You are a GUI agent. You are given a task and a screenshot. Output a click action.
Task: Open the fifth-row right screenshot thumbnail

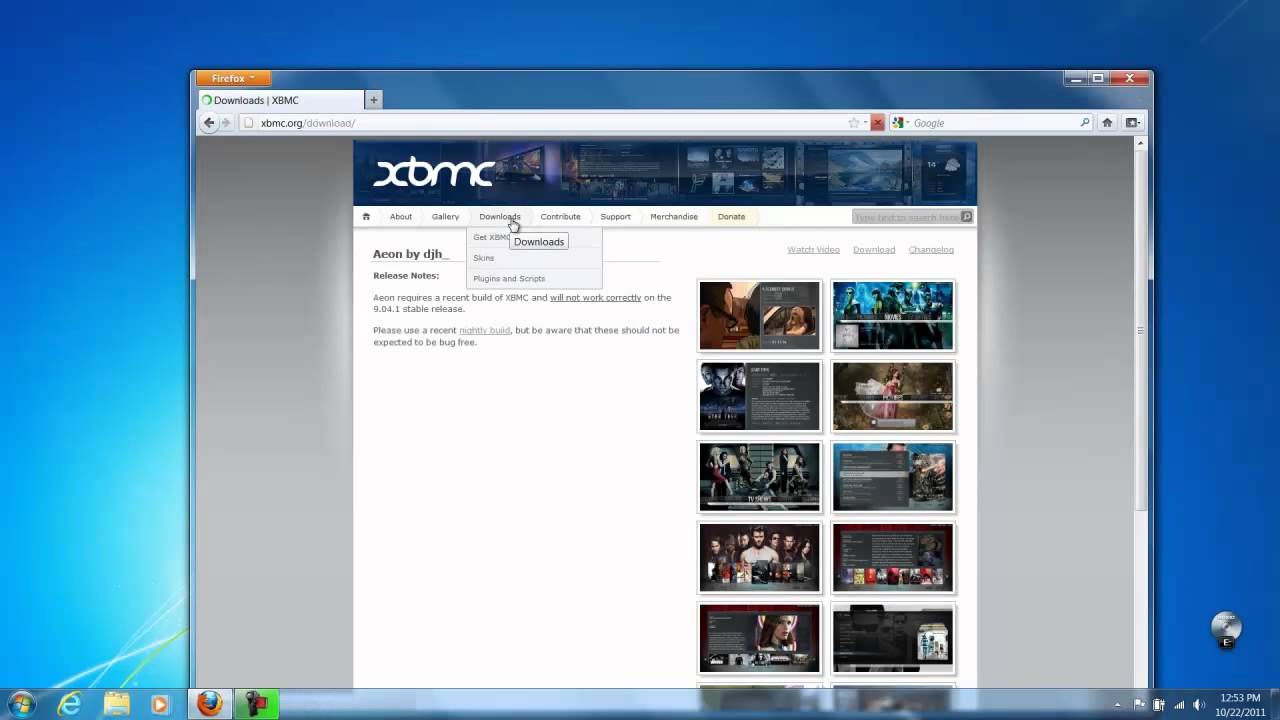(893, 639)
